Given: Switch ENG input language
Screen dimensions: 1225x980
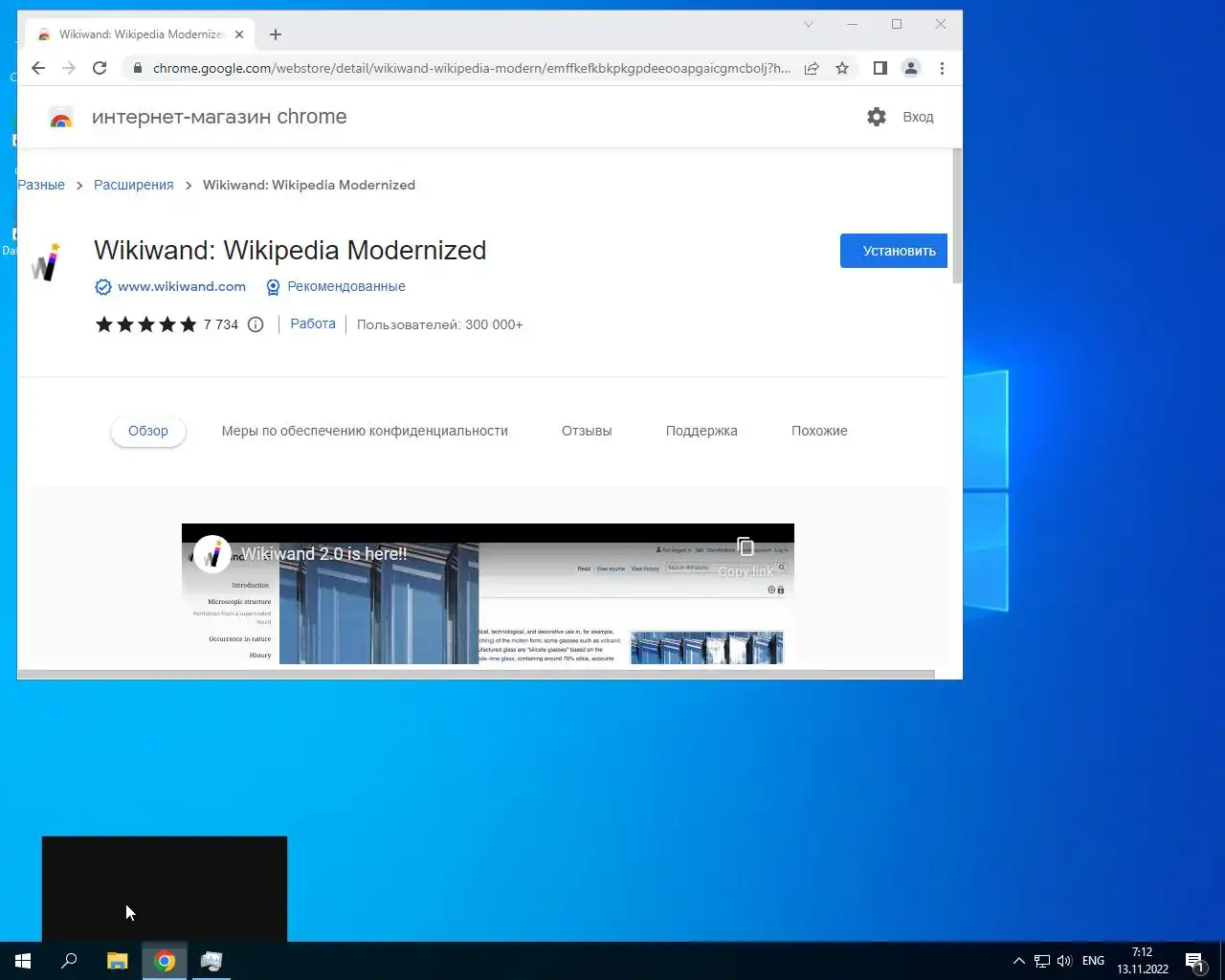Looking at the screenshot, I should point(1093,961).
